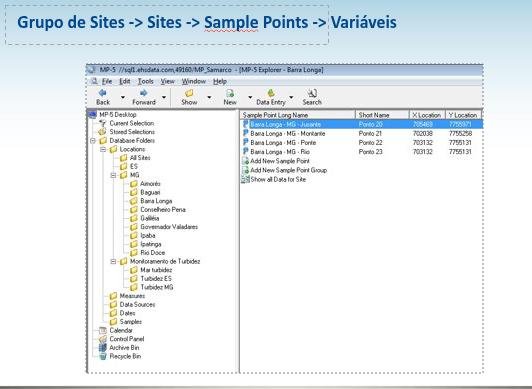Sort by Y Location column header
The image size is (532, 389).
[x=463, y=115]
